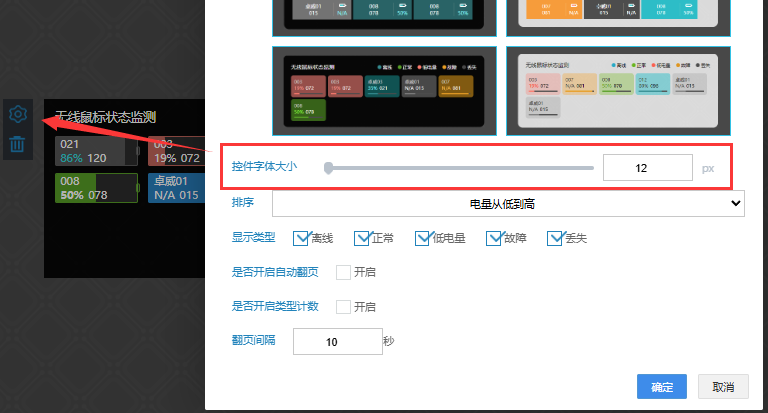Click the 021 device card at 86%

coord(96,151)
